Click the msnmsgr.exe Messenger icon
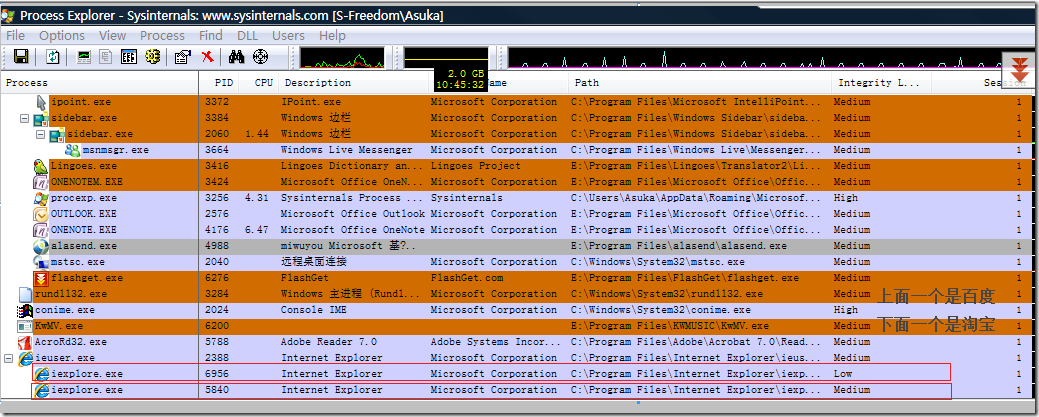The width and height of the screenshot is (1039, 417). 73,150
